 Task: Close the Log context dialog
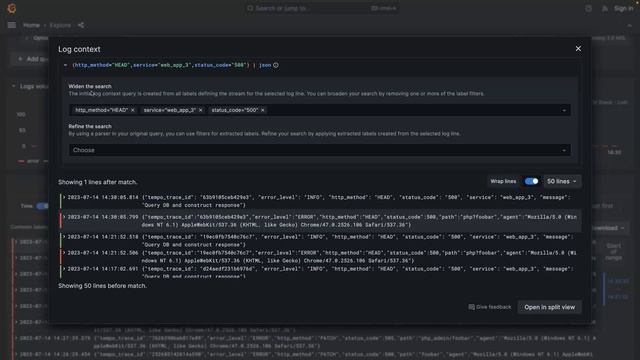tap(578, 49)
